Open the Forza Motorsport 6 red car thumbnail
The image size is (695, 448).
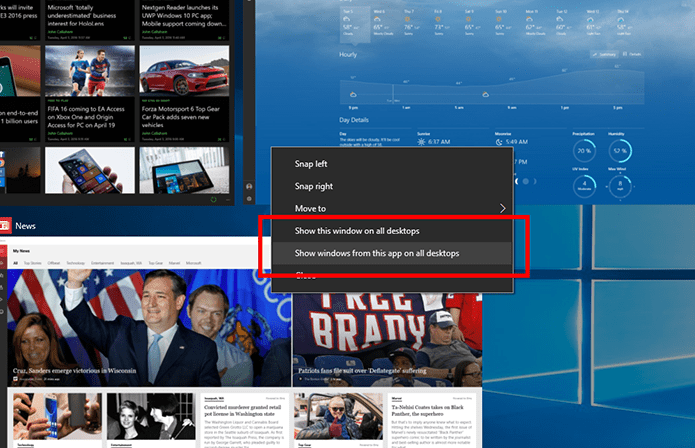[x=184, y=71]
